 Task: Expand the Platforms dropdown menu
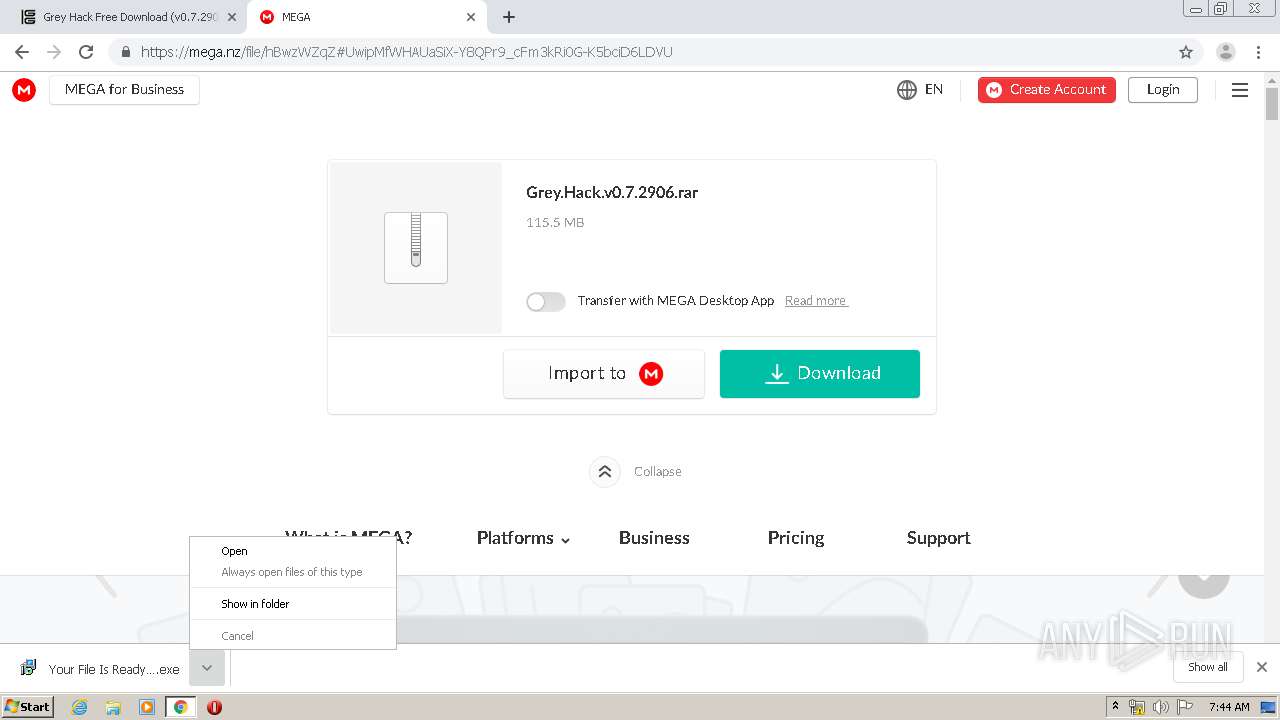523,538
